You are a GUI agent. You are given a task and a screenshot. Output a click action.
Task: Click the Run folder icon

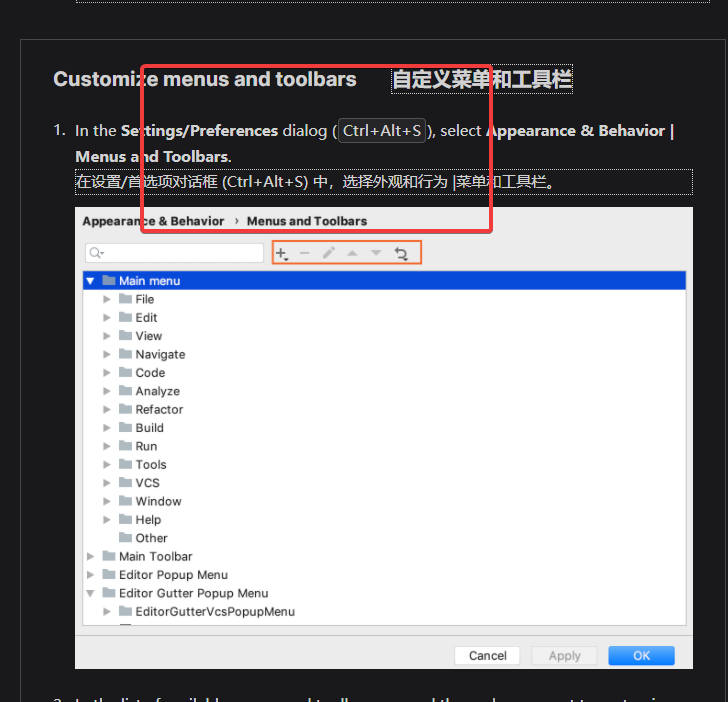point(125,446)
